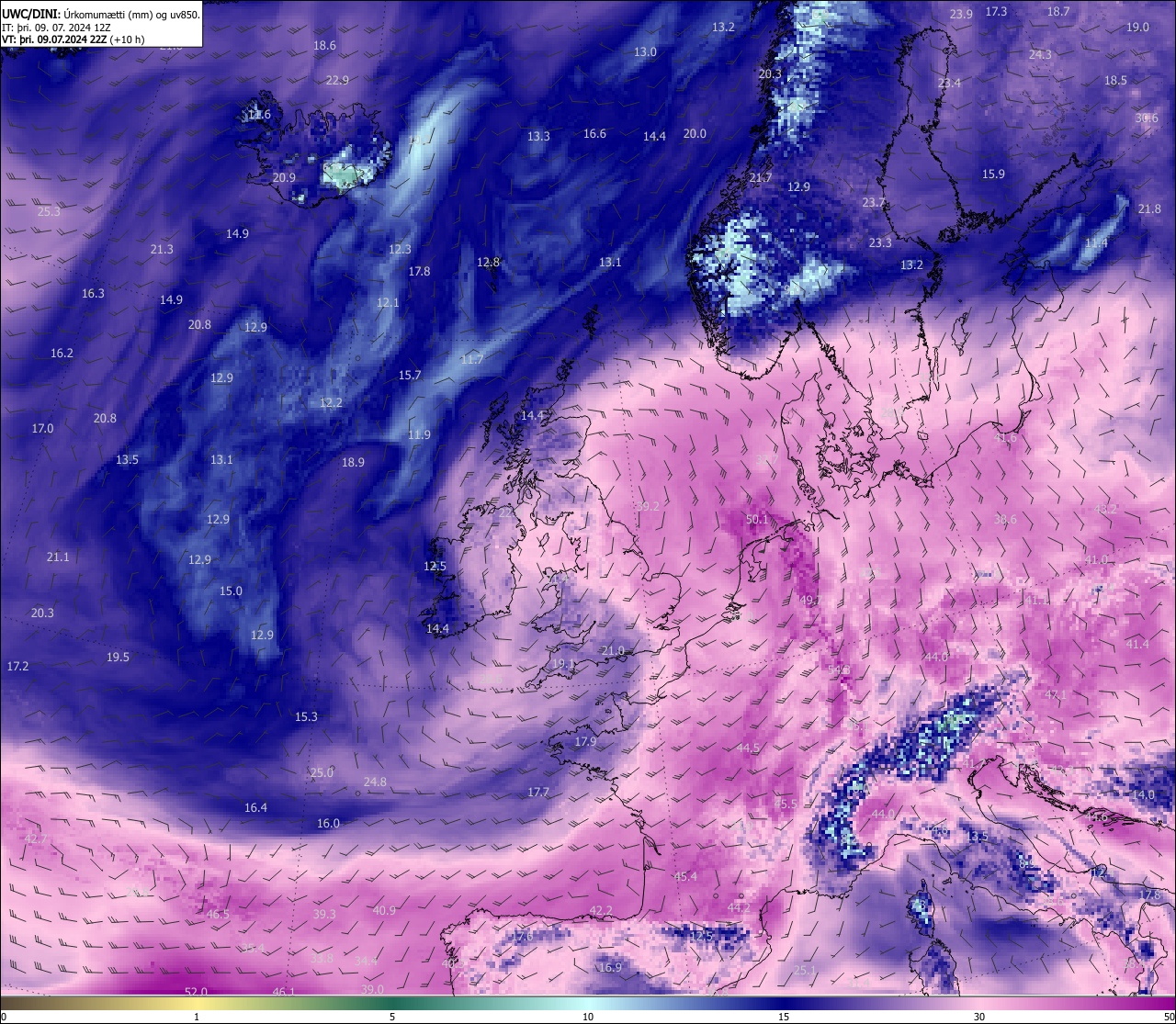This screenshot has height=1024, width=1176.
Task: Click the 46.5 value label
Action: point(218,915)
